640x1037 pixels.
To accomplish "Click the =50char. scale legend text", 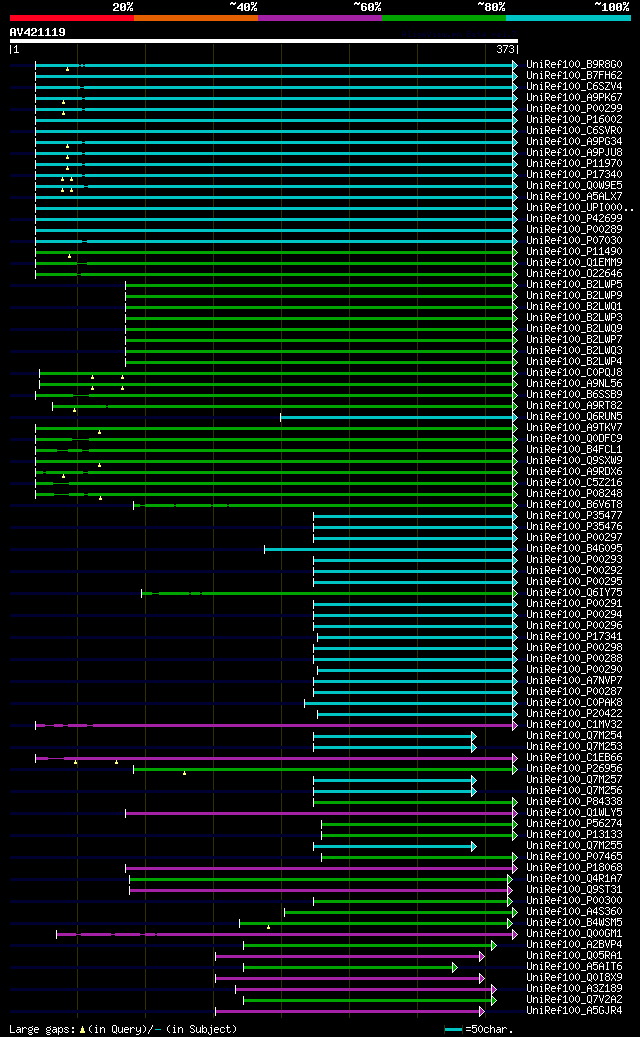I will tap(489, 1029).
